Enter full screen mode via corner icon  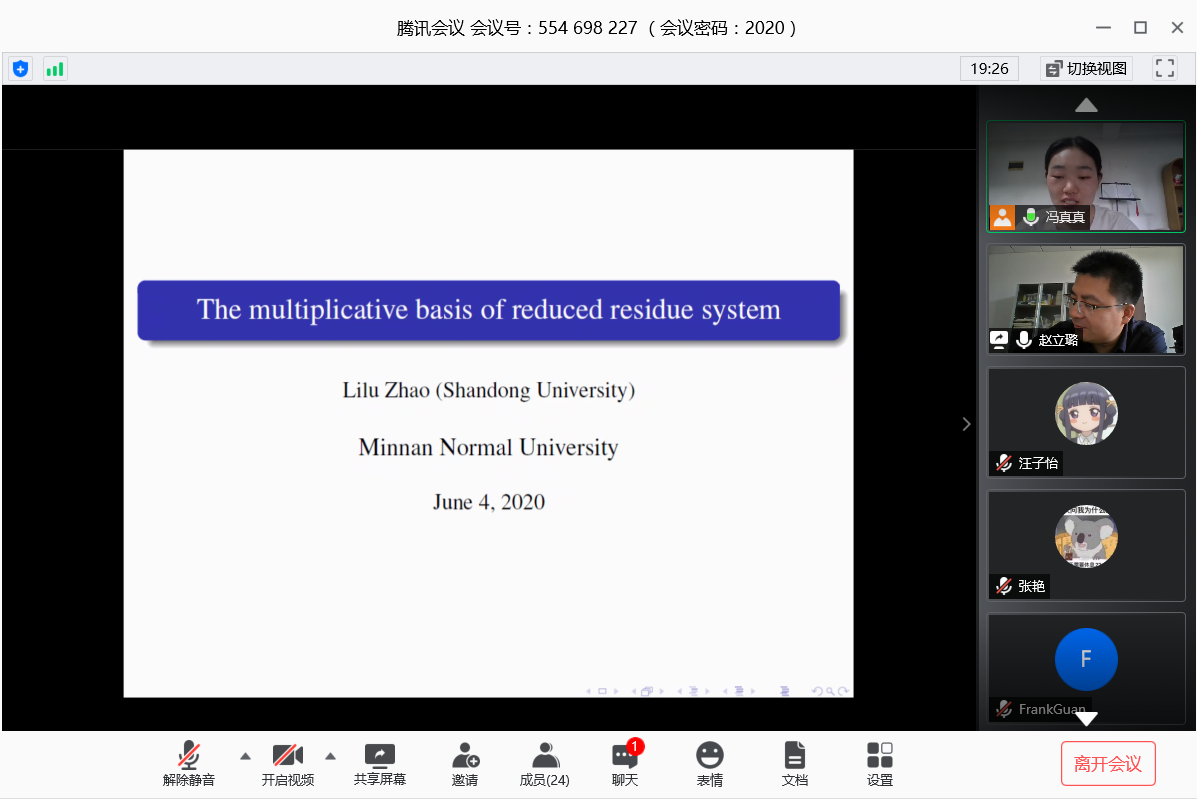click(x=1165, y=68)
